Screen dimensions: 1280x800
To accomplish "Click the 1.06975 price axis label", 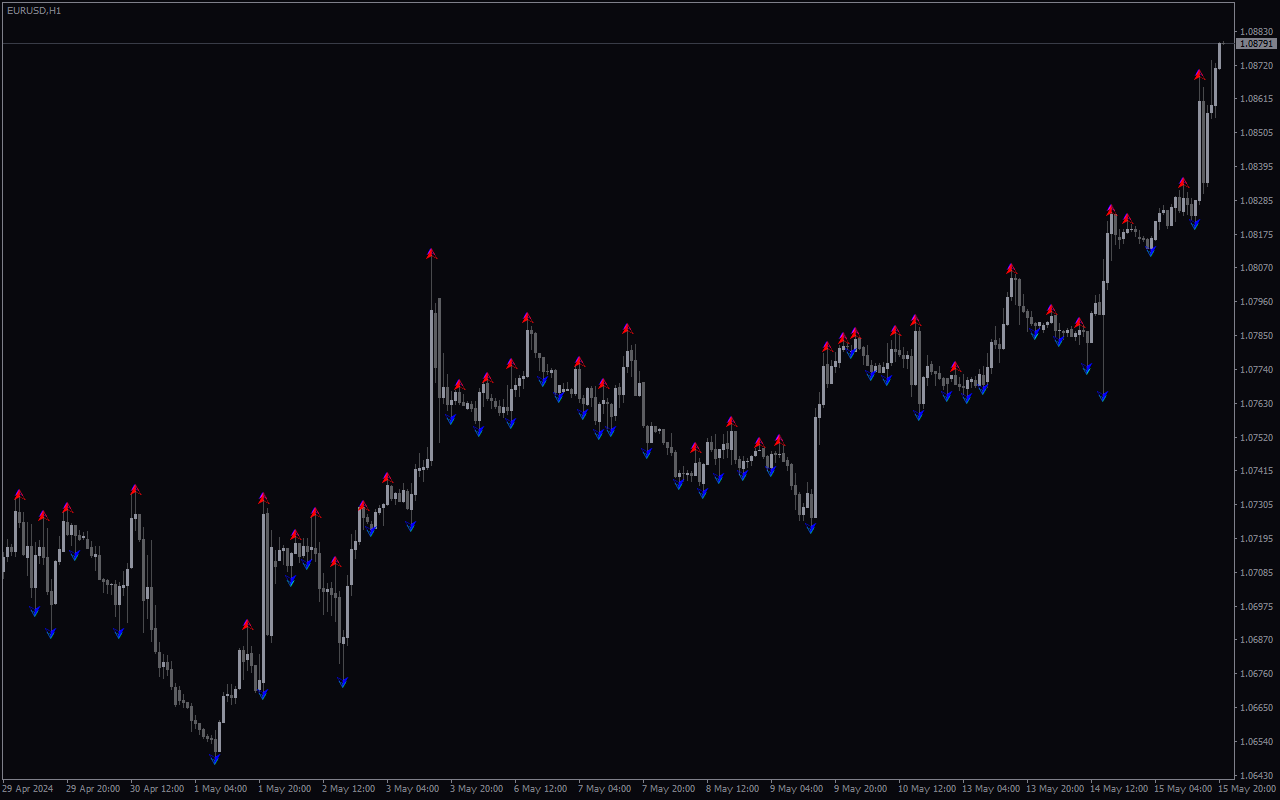I will (x=1256, y=606).
